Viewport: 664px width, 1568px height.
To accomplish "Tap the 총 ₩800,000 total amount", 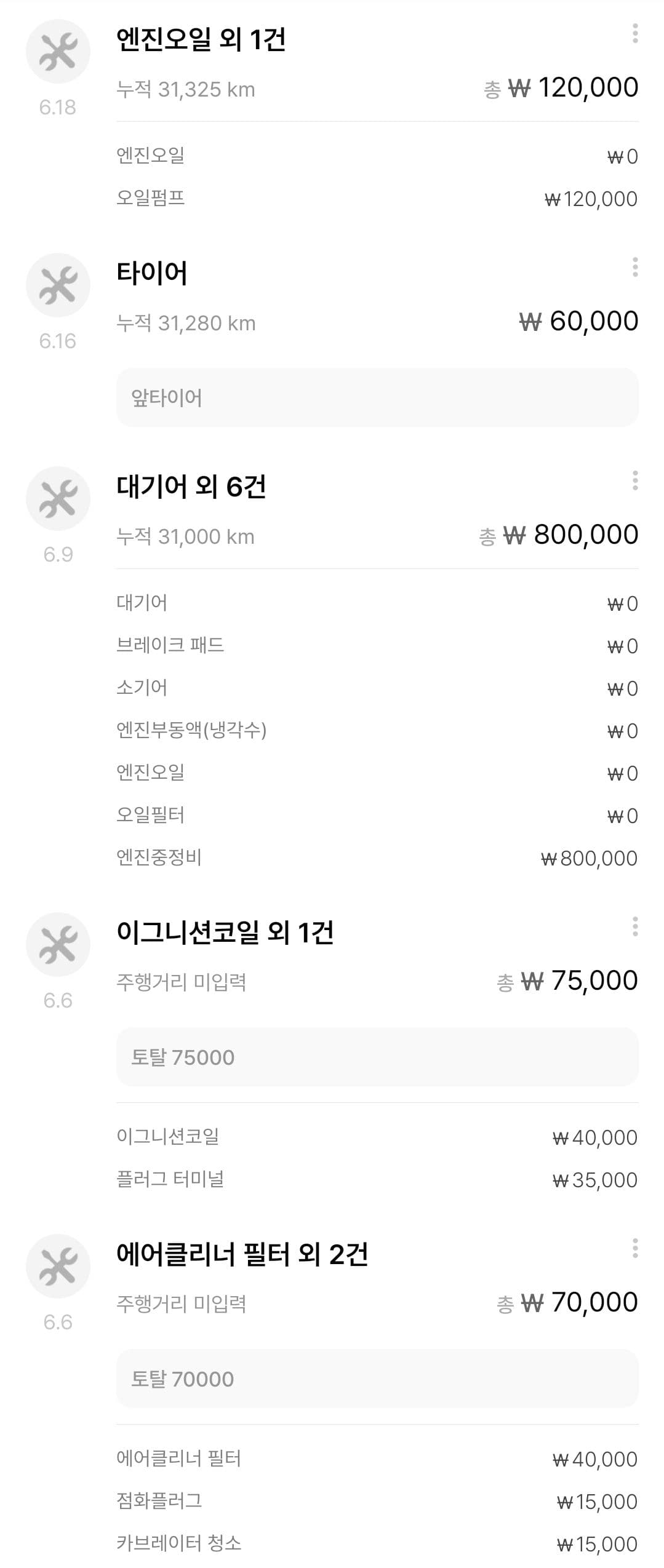I will (558, 535).
